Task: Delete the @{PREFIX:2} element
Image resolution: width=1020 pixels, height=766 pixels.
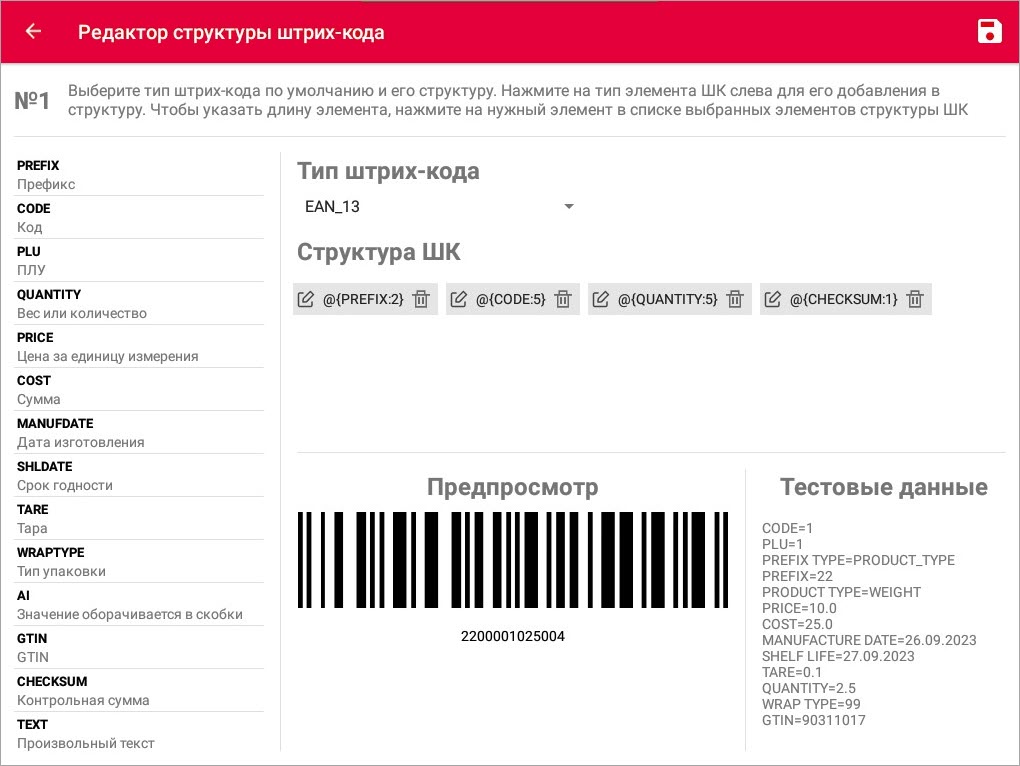Action: point(421,299)
